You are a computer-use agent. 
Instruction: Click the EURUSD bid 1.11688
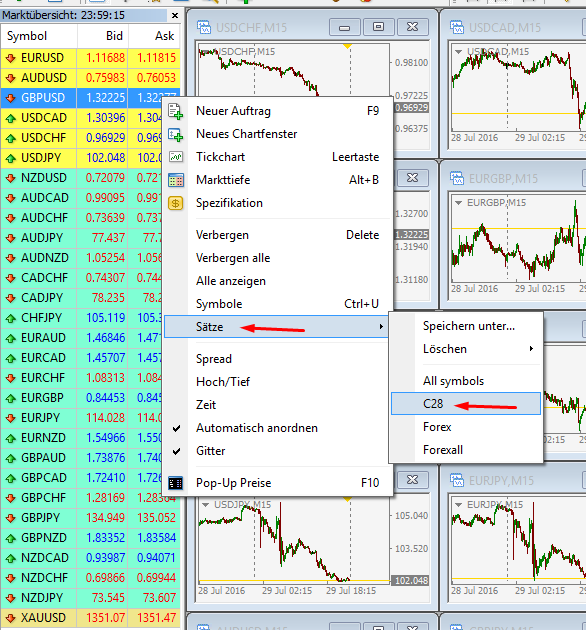click(x=105, y=58)
